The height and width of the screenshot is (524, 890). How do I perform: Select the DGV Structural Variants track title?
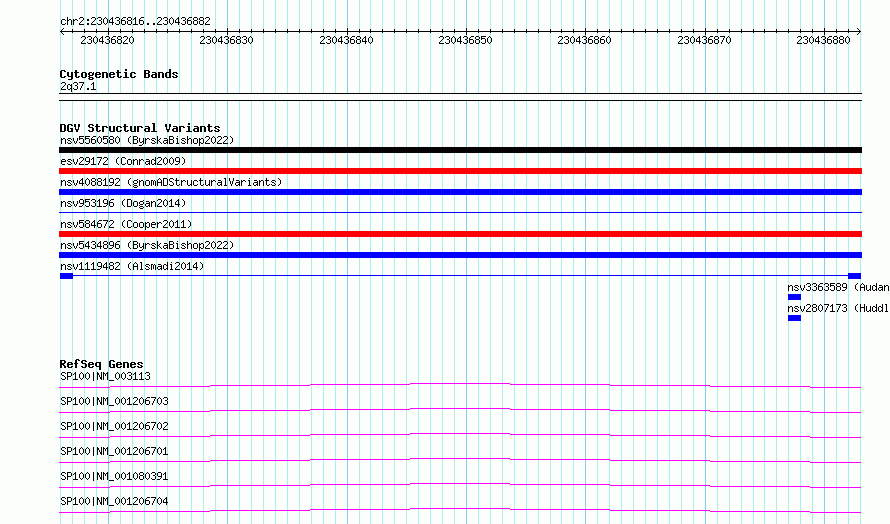140,128
